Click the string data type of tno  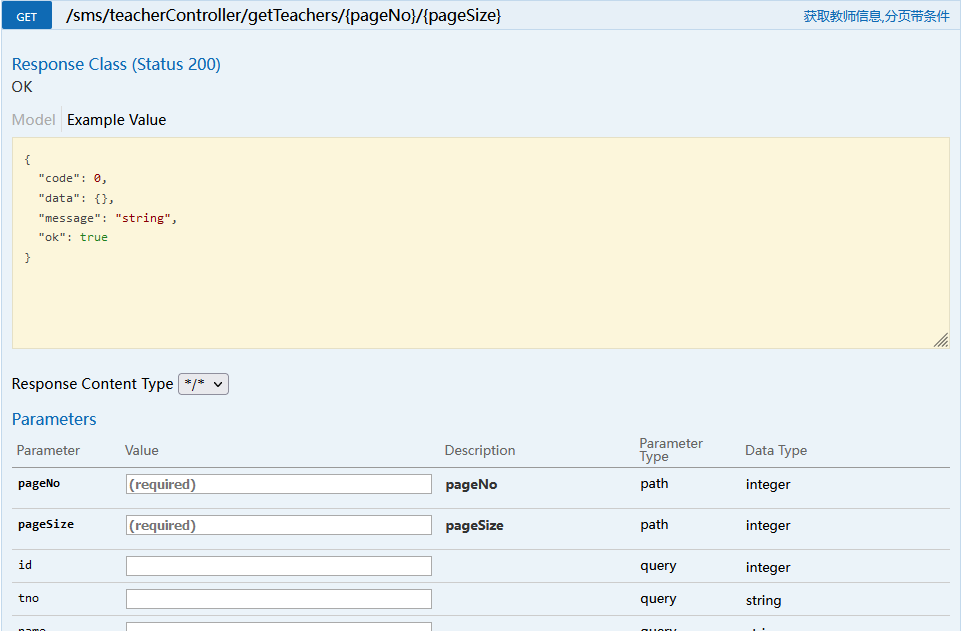[764, 600]
